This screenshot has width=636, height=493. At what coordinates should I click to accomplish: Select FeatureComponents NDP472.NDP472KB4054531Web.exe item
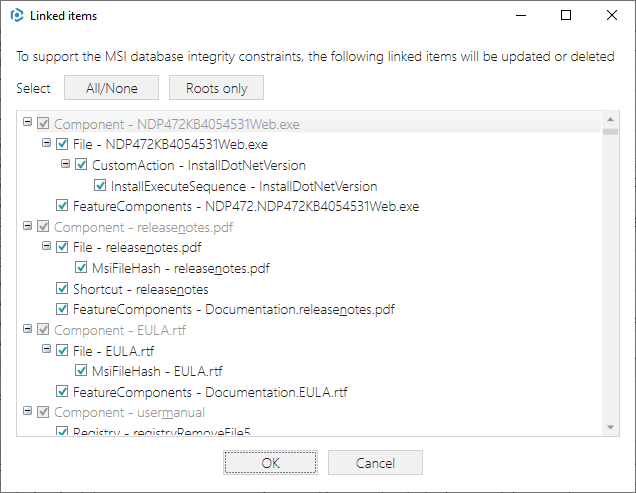[x=246, y=206]
